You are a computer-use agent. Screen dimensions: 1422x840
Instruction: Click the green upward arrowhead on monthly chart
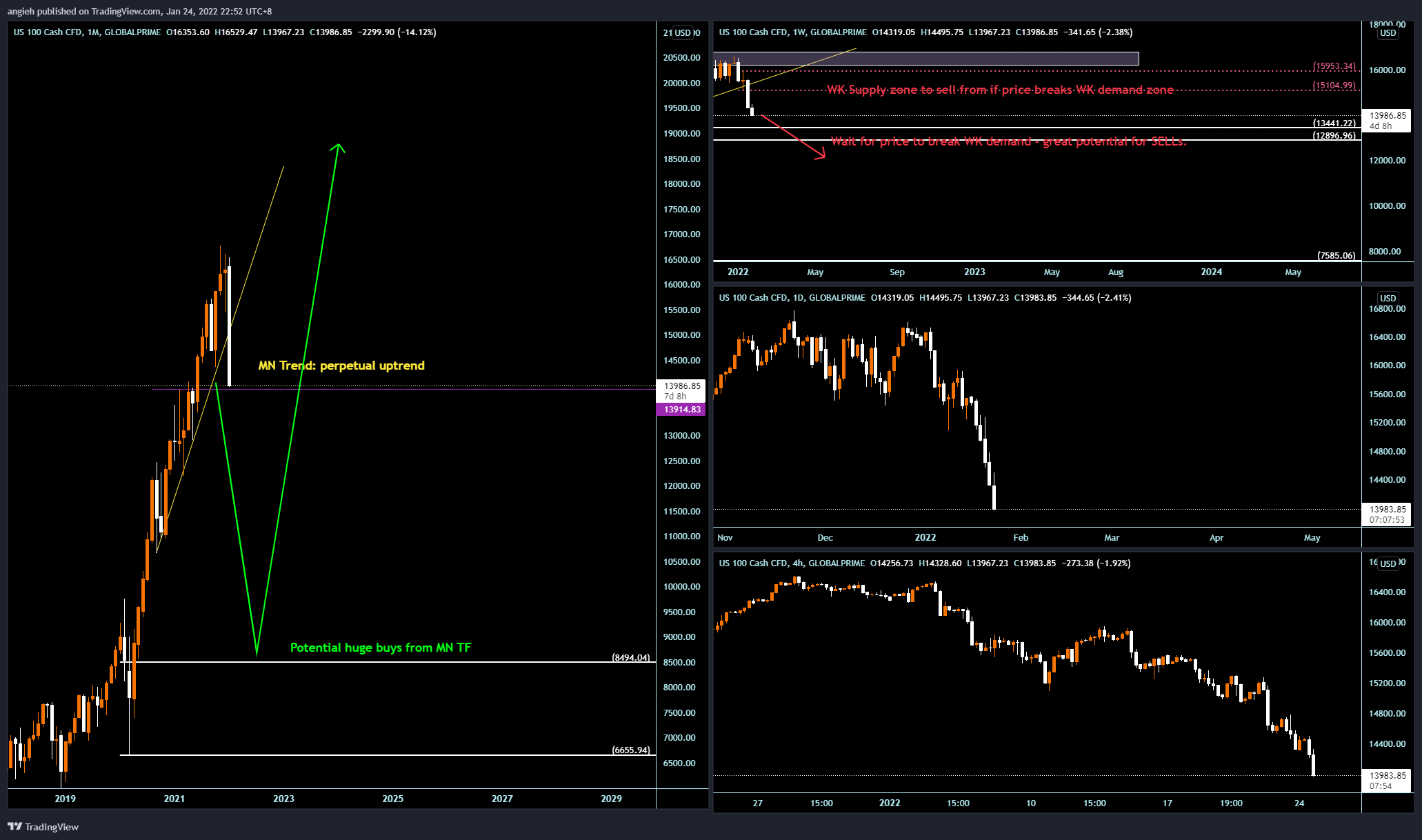[337, 148]
